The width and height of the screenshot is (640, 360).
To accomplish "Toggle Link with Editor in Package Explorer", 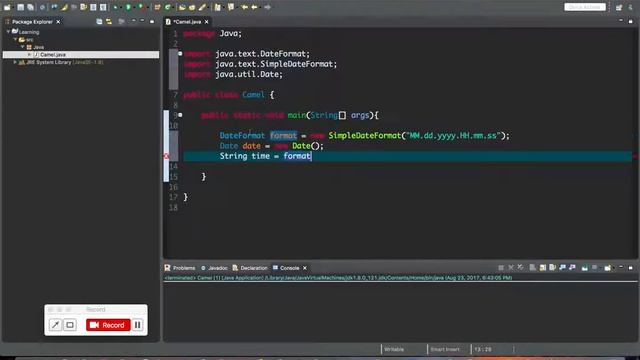I will [109, 21].
